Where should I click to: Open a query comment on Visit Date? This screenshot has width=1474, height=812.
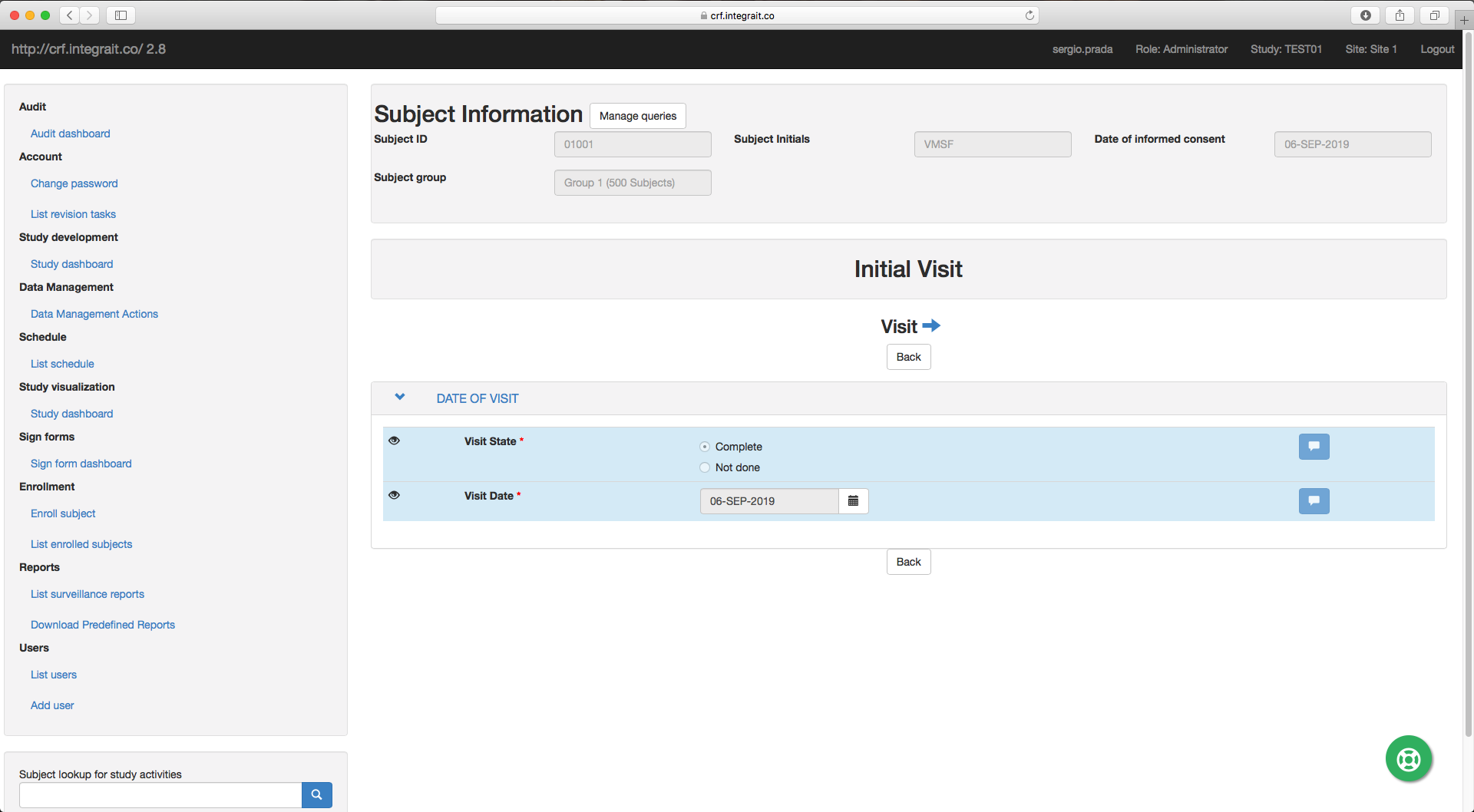point(1314,501)
